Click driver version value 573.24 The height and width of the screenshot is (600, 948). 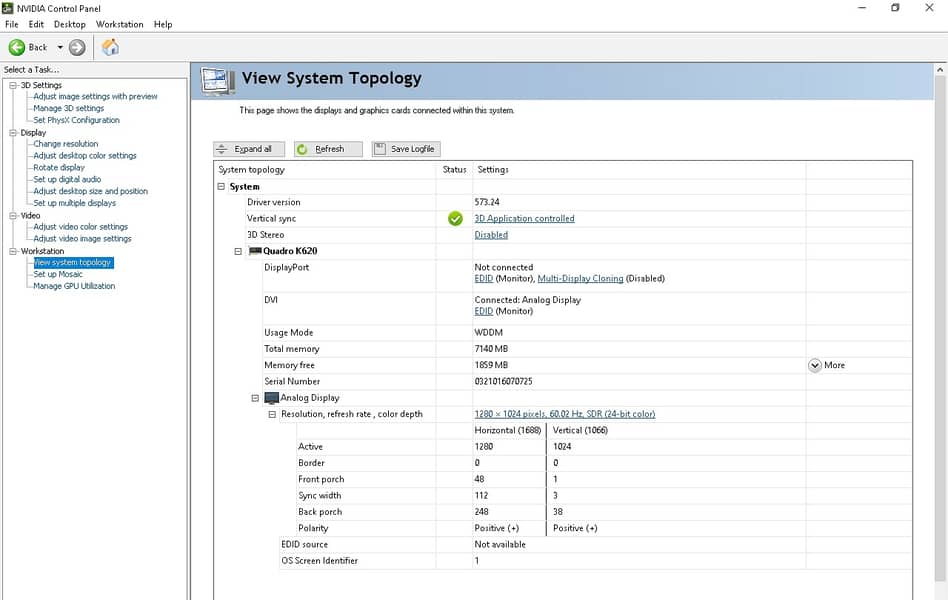tap(487, 202)
